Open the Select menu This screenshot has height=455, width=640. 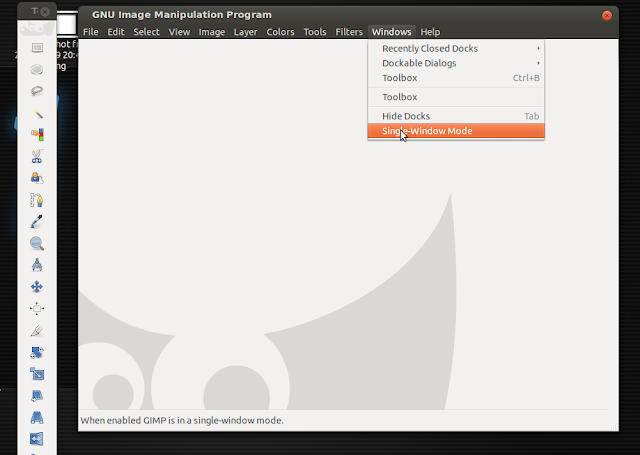(146, 32)
